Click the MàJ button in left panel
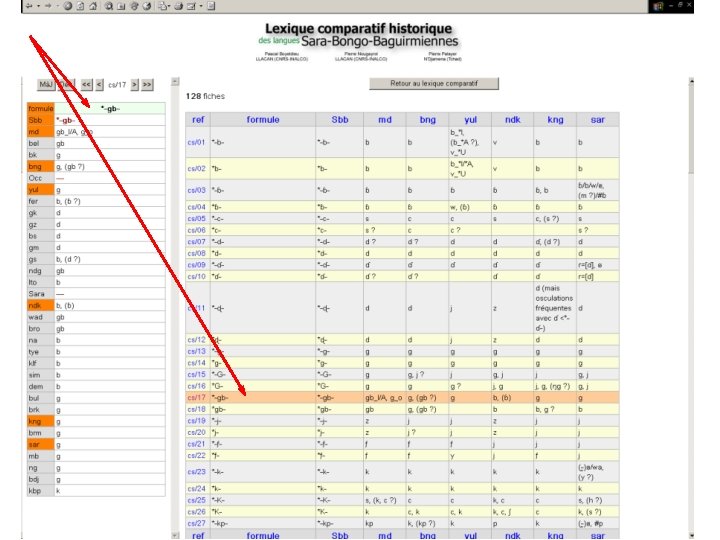 click(x=45, y=84)
